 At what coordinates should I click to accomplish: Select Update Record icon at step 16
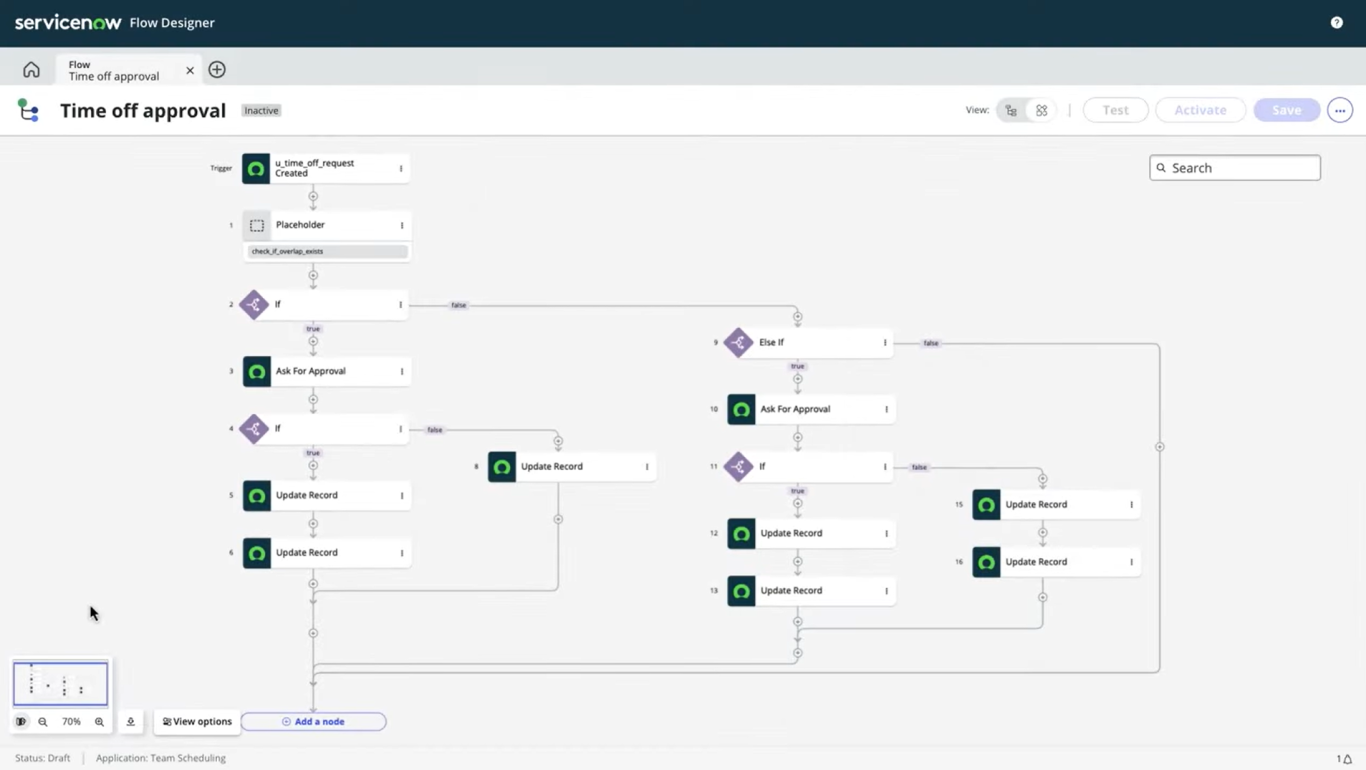coord(986,562)
